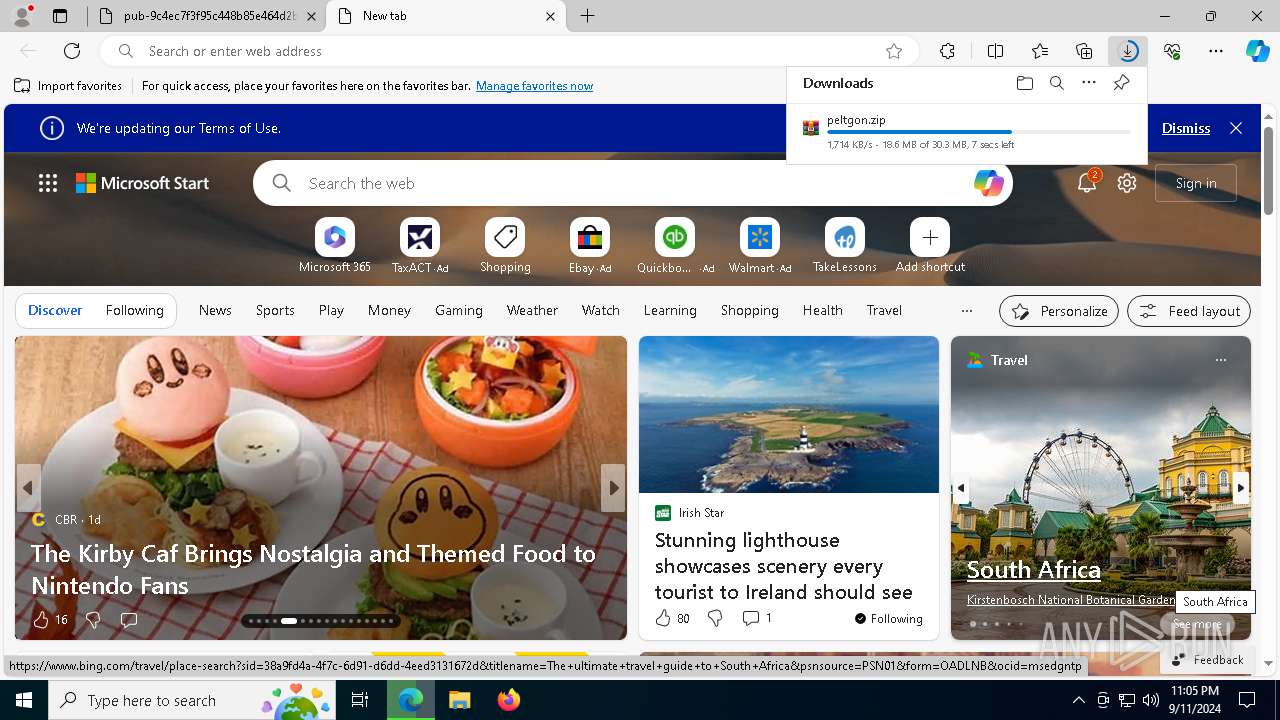
Task: Open the Shopping shortcut tile
Action: tap(505, 246)
